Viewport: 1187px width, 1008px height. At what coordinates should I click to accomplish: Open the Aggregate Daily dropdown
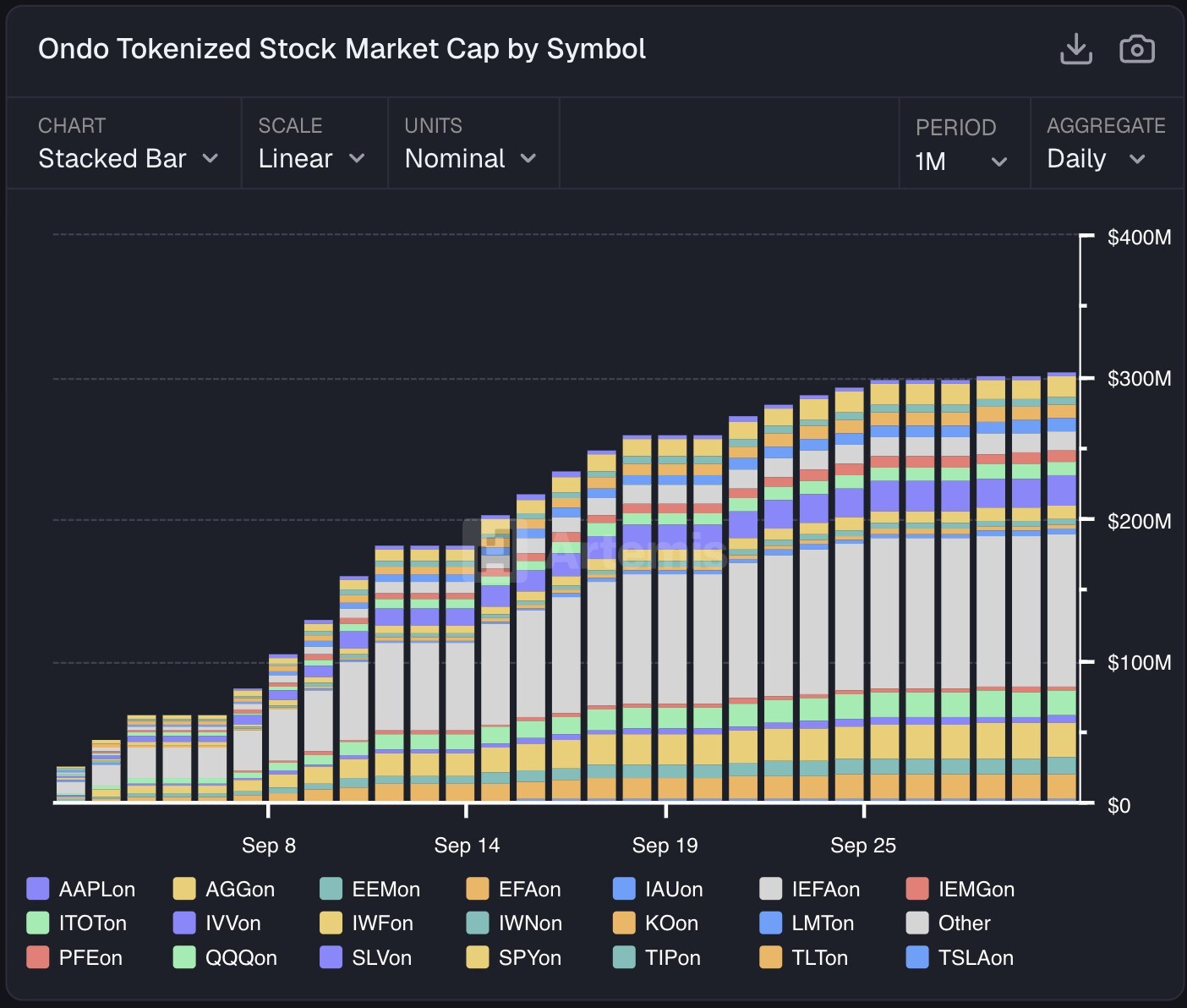point(1096,159)
